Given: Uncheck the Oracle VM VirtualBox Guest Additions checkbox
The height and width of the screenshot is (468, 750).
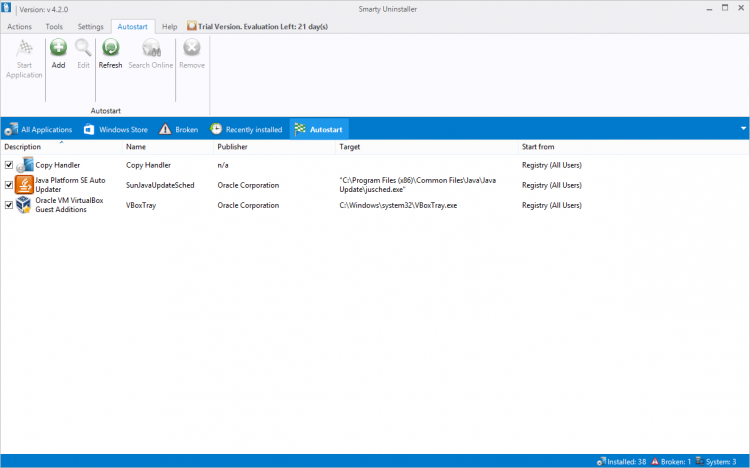Looking at the screenshot, I should coord(9,205).
